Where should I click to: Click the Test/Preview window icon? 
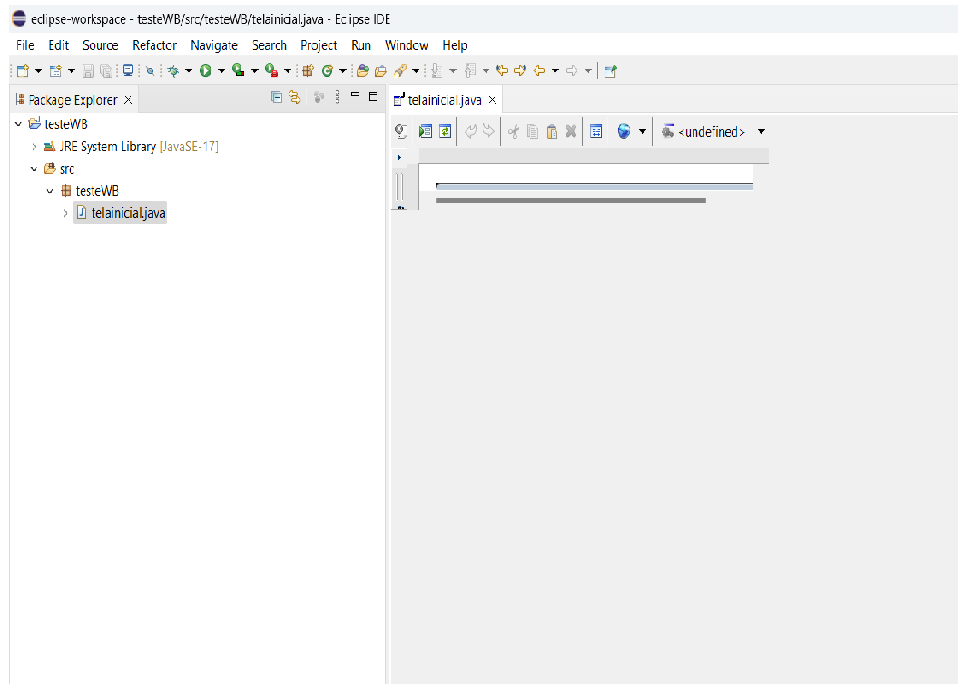point(425,131)
